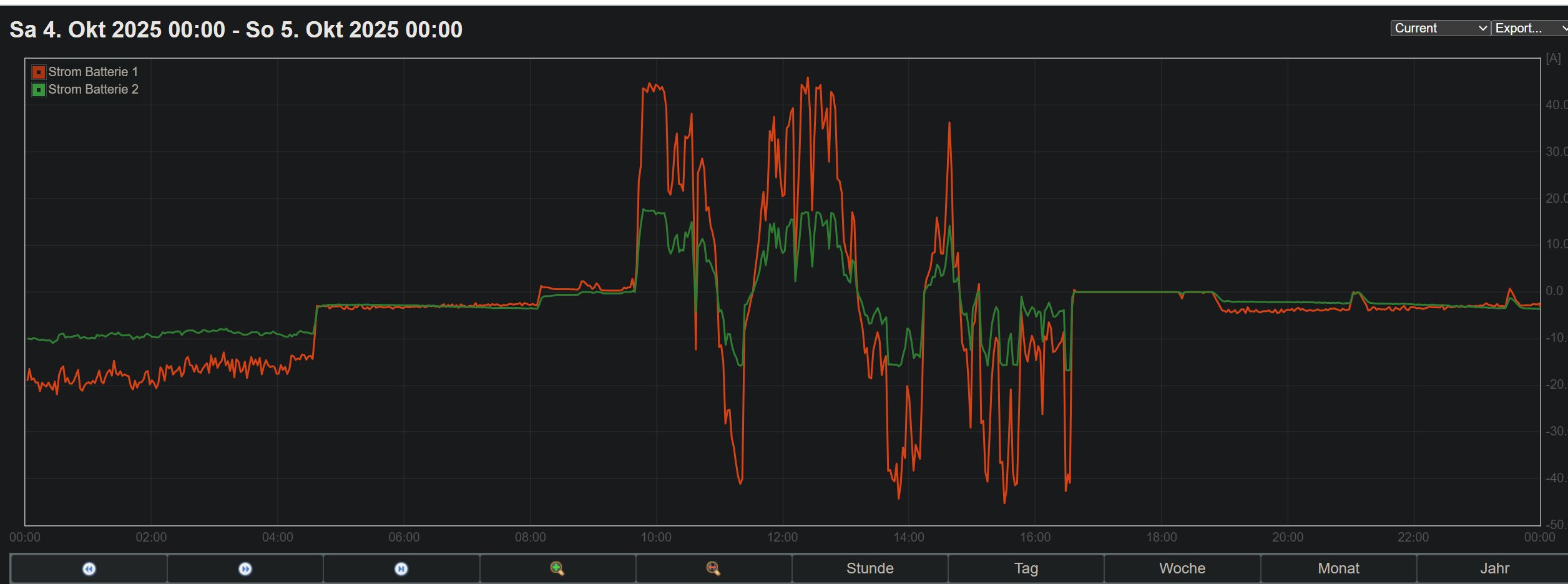Click the date range heading text

236,29
